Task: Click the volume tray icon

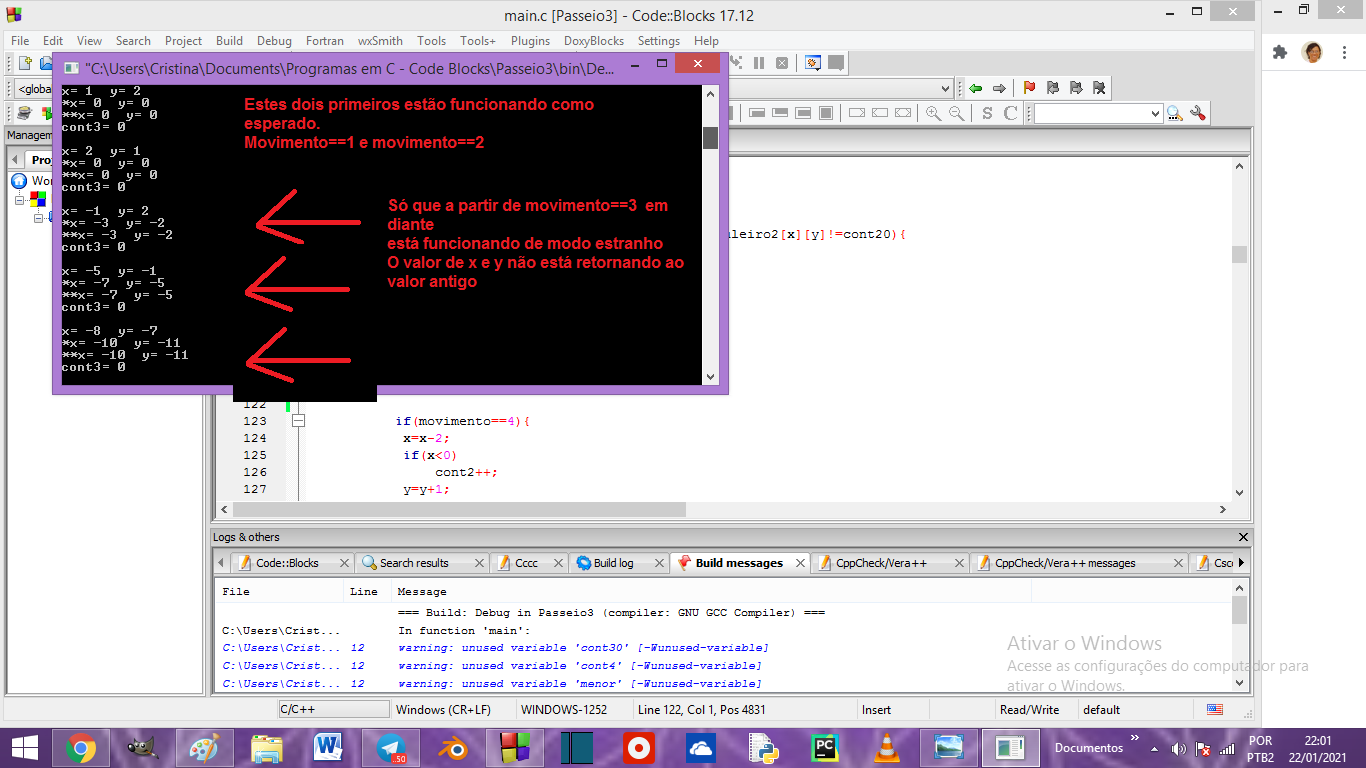Action: 1180,748
